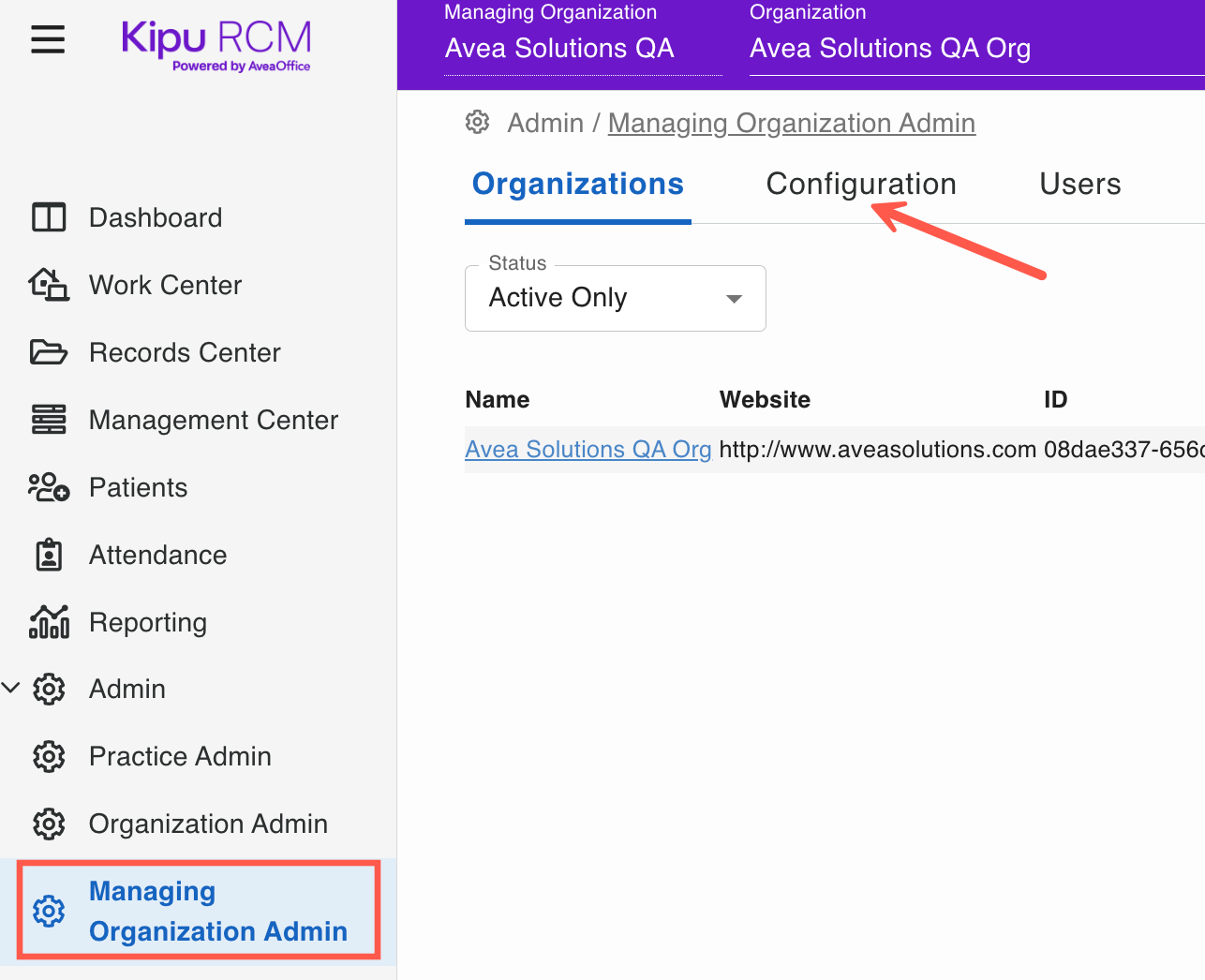Viewport: 1205px width, 980px height.
Task: Click the Managing Organization Admin breadcrumb link
Action: pyautogui.click(x=791, y=123)
